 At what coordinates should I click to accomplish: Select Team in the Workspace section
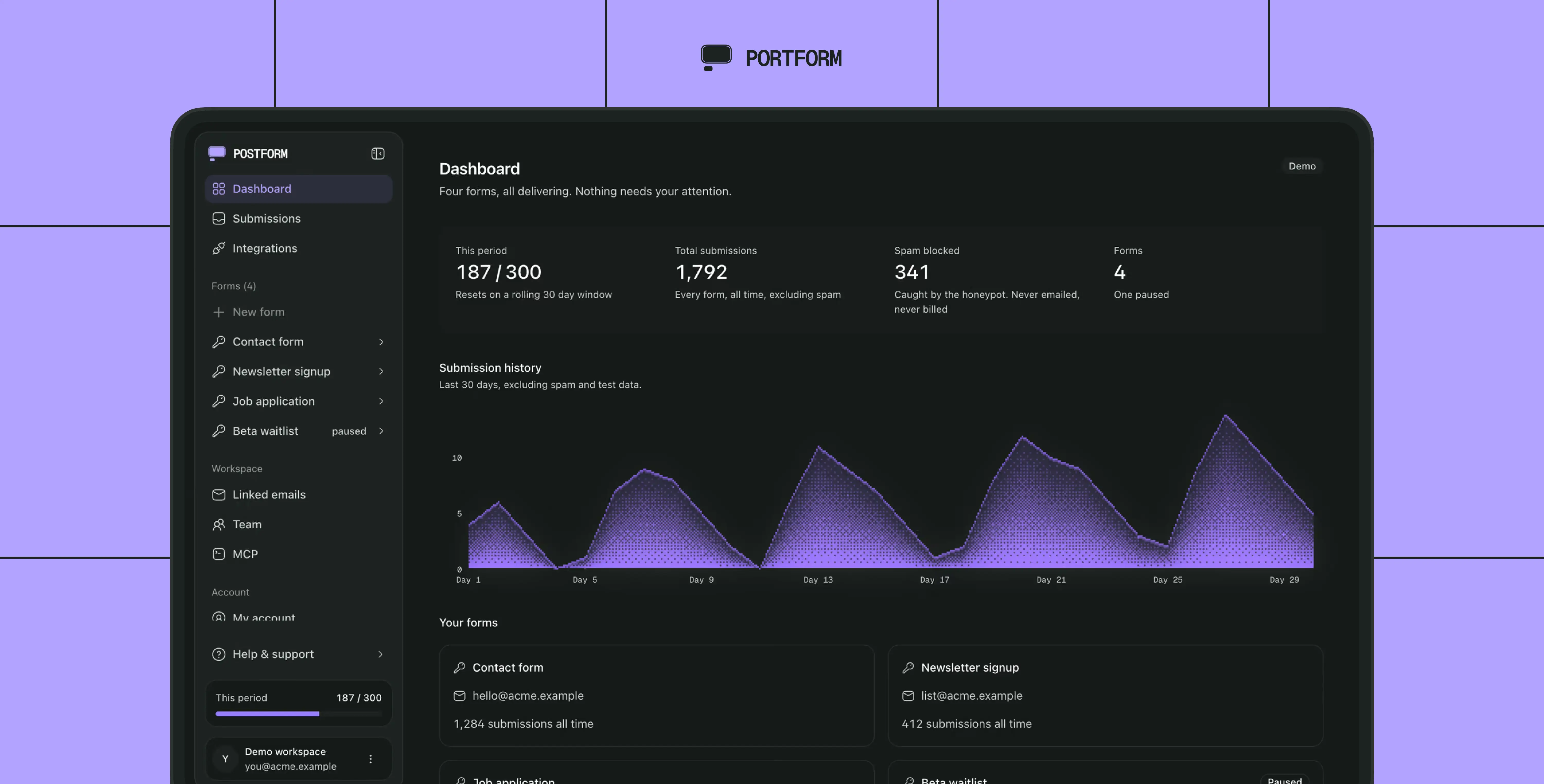pyautogui.click(x=299, y=525)
